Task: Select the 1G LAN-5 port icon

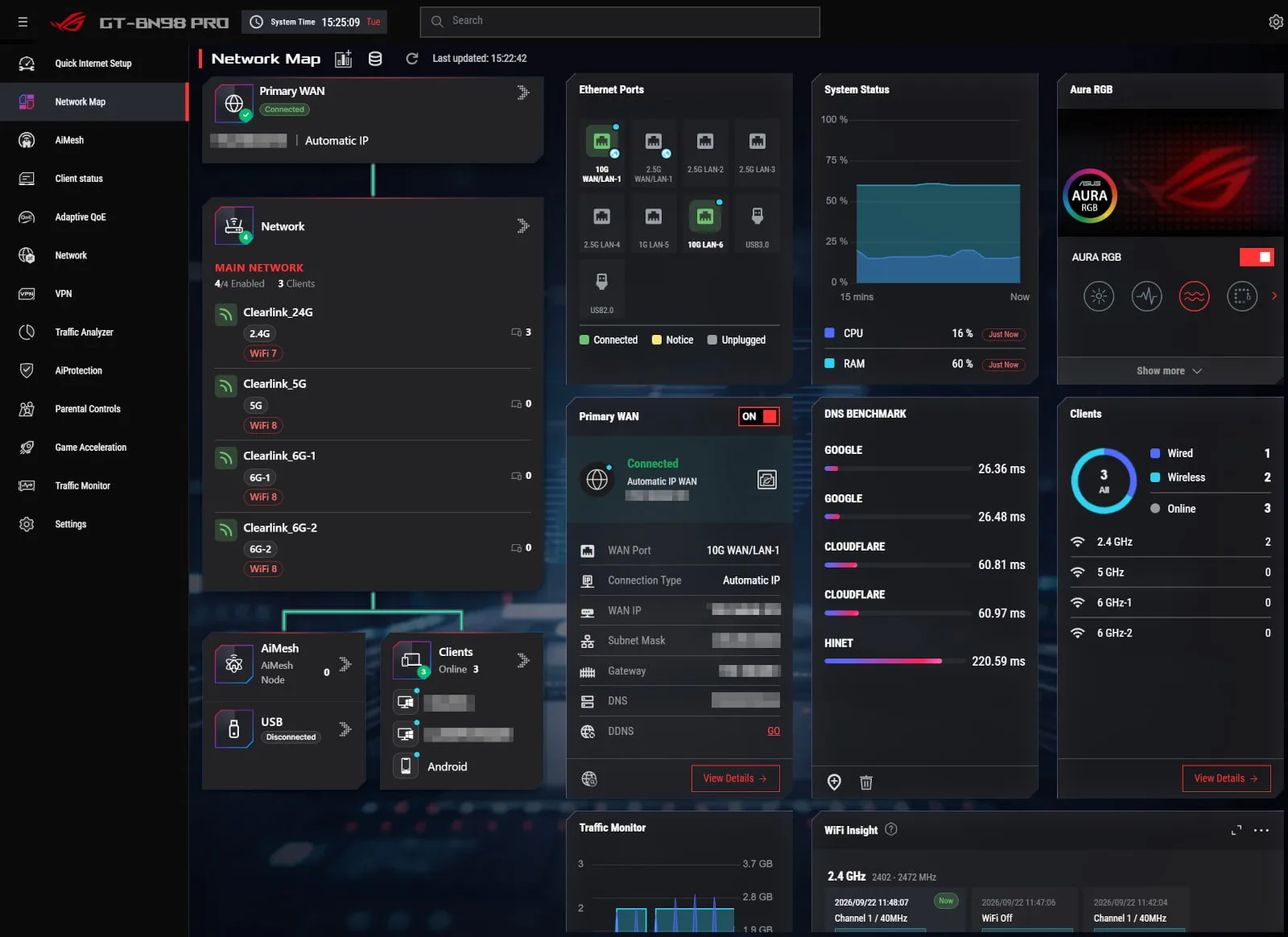Action: point(654,217)
